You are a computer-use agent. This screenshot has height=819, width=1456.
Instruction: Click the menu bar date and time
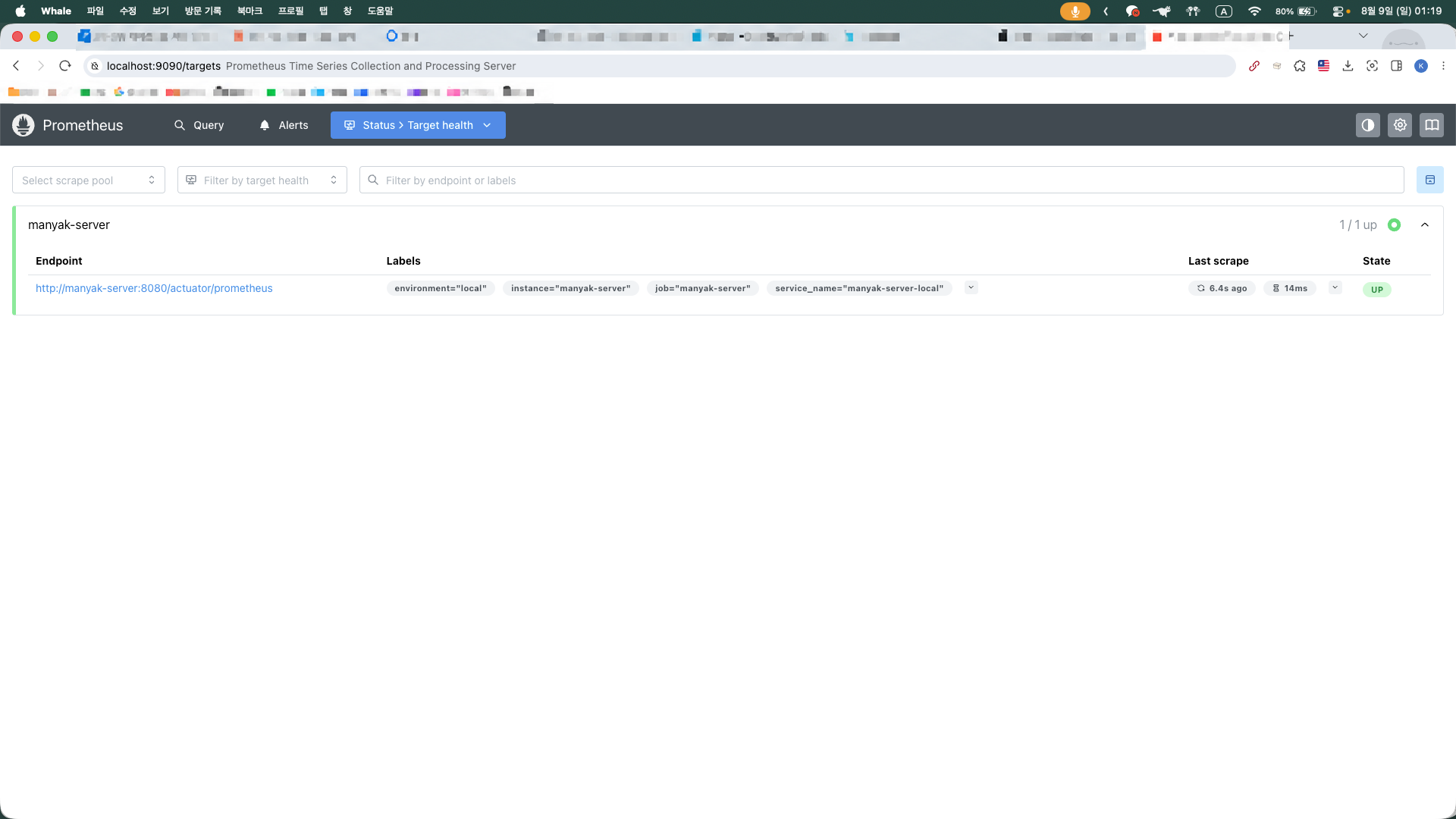pyautogui.click(x=1401, y=11)
